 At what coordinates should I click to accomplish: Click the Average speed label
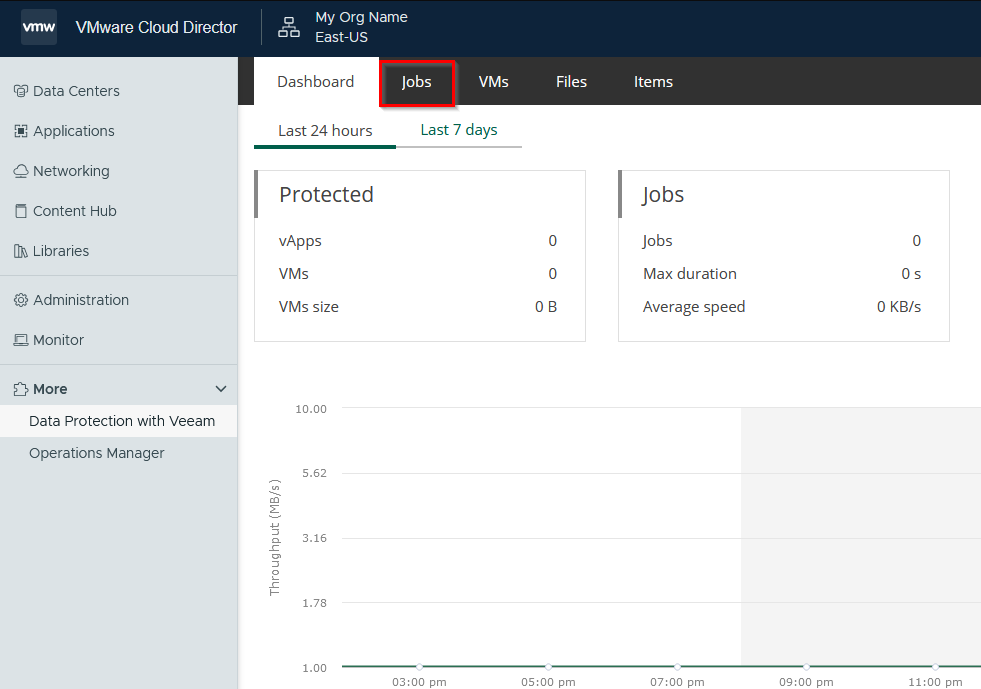point(694,307)
